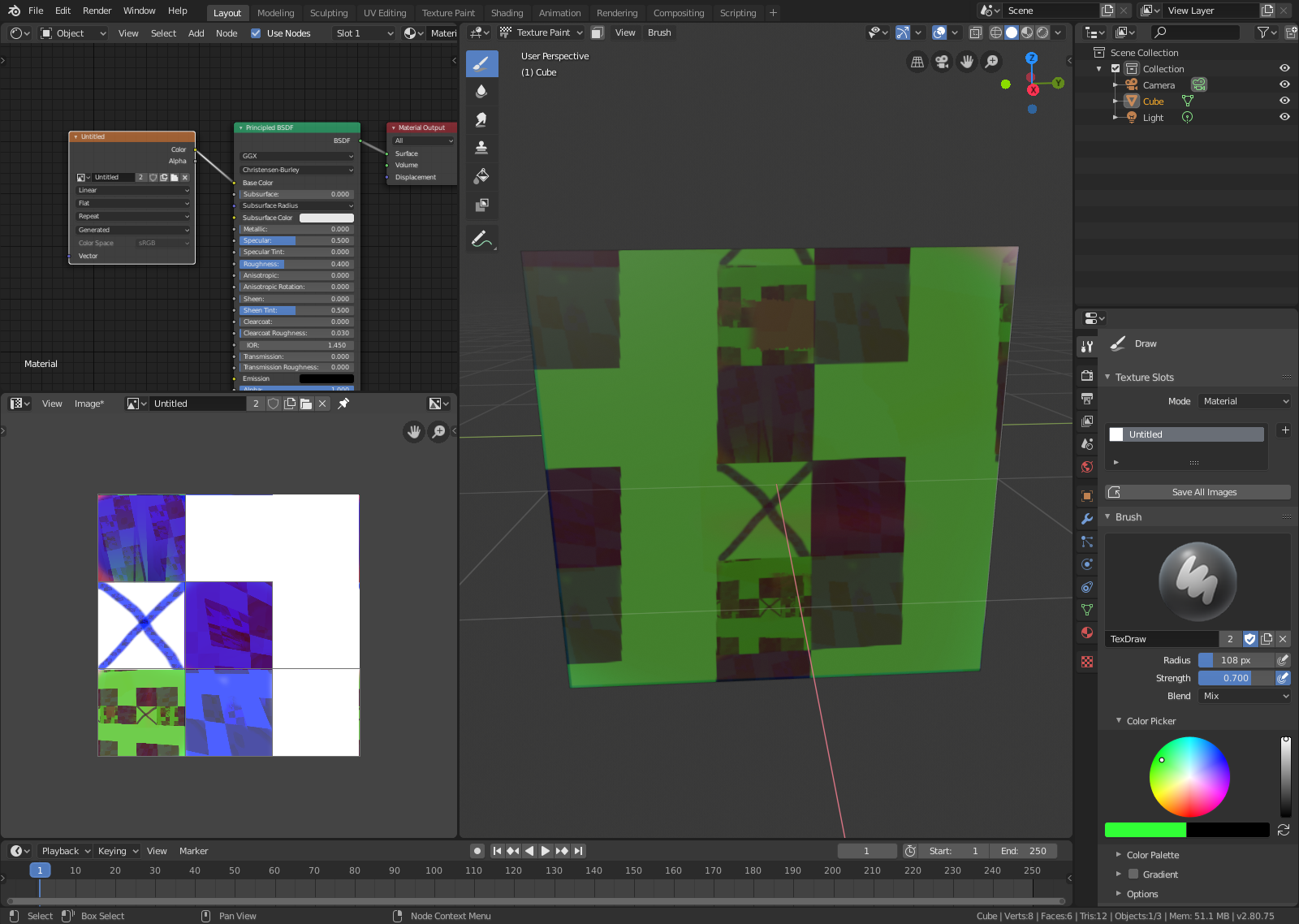
Task: Toggle auto keying record button
Action: point(477,851)
